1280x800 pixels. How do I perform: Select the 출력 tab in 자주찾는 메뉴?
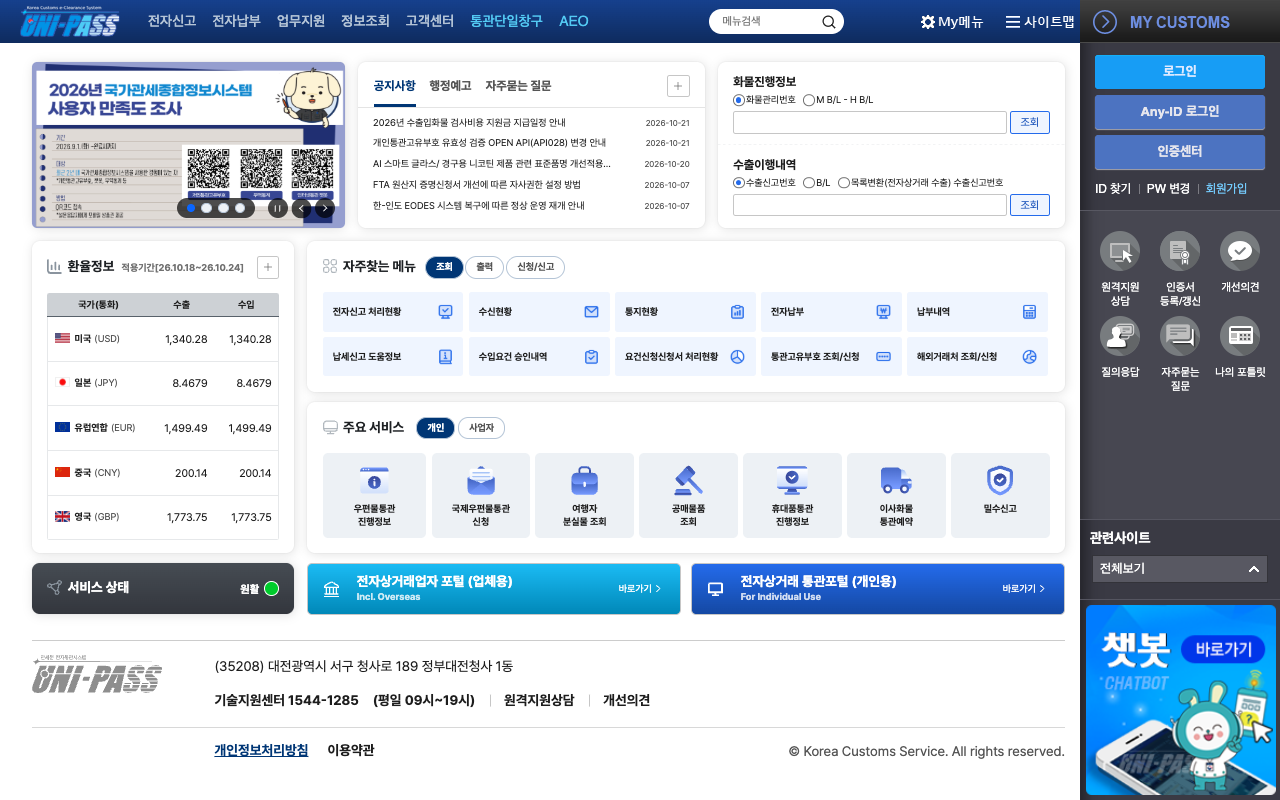(484, 267)
